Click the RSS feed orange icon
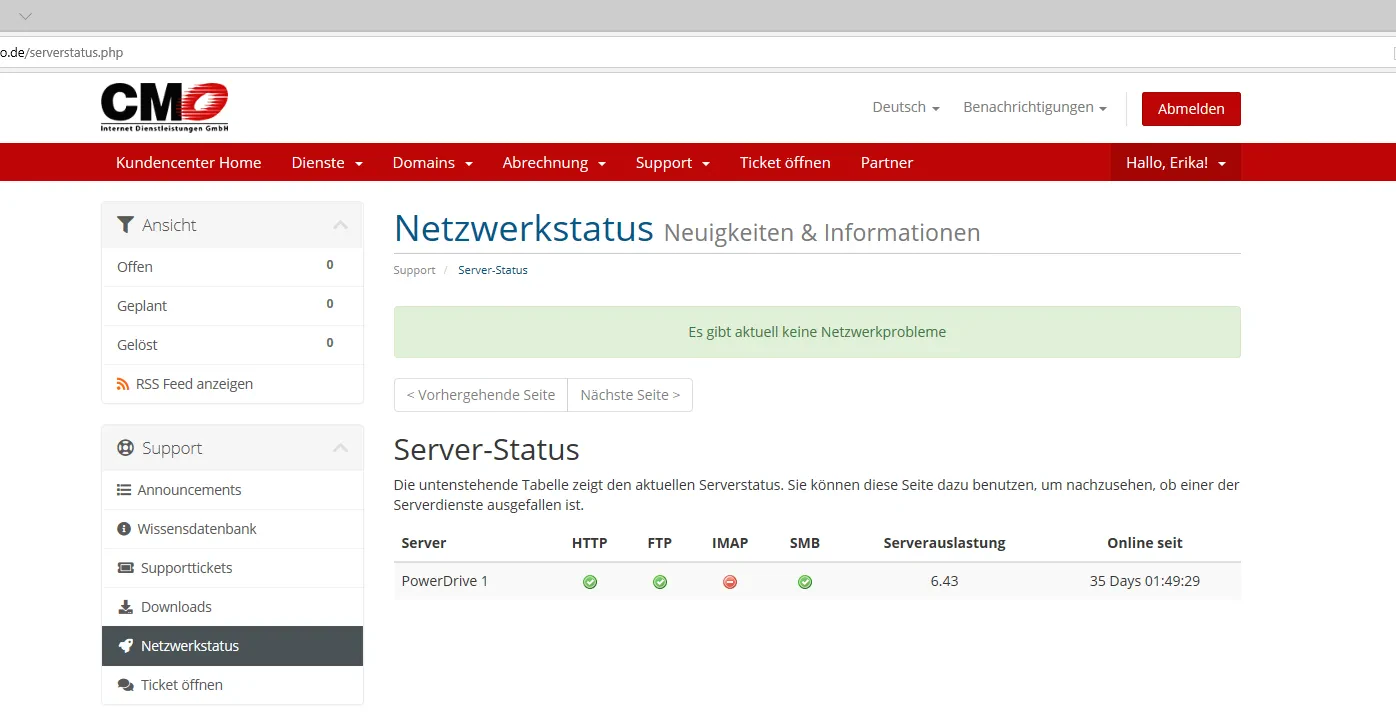Screen dimensions: 1396x726 [123, 384]
